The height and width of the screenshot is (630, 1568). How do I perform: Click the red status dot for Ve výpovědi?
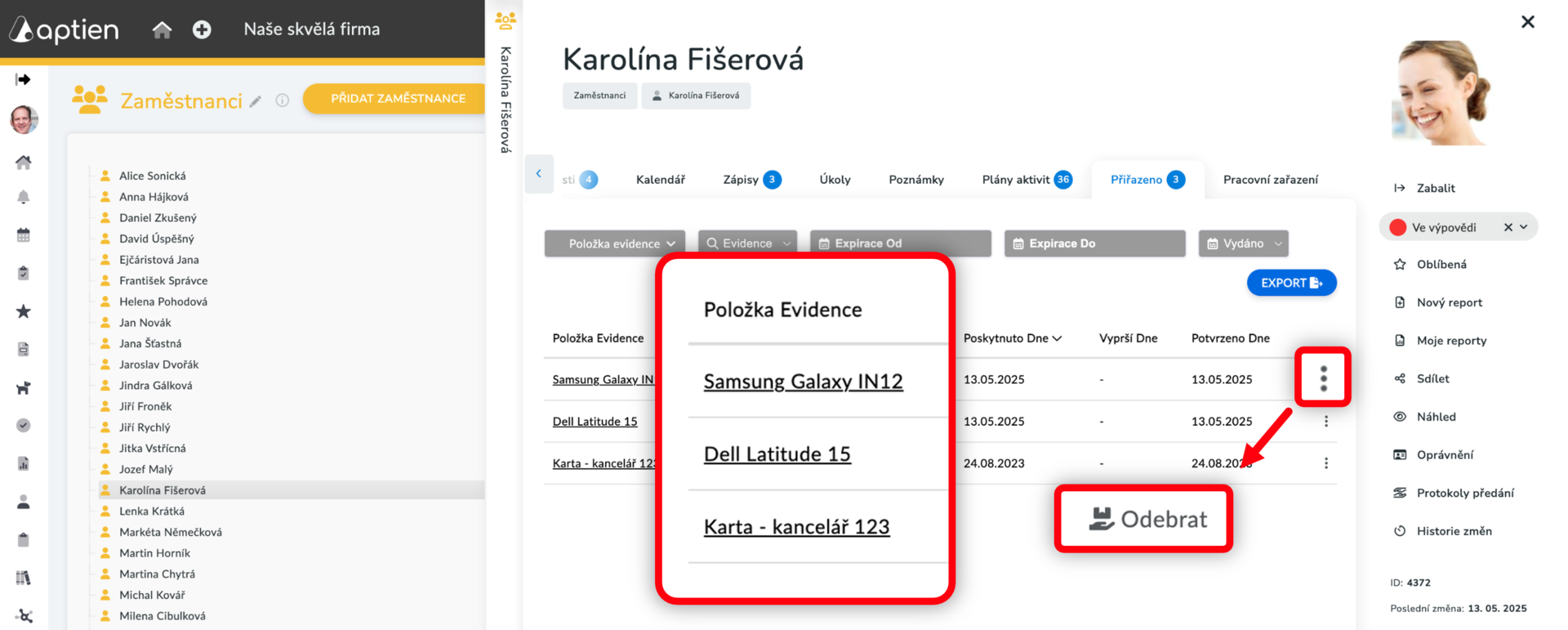coord(1398,227)
